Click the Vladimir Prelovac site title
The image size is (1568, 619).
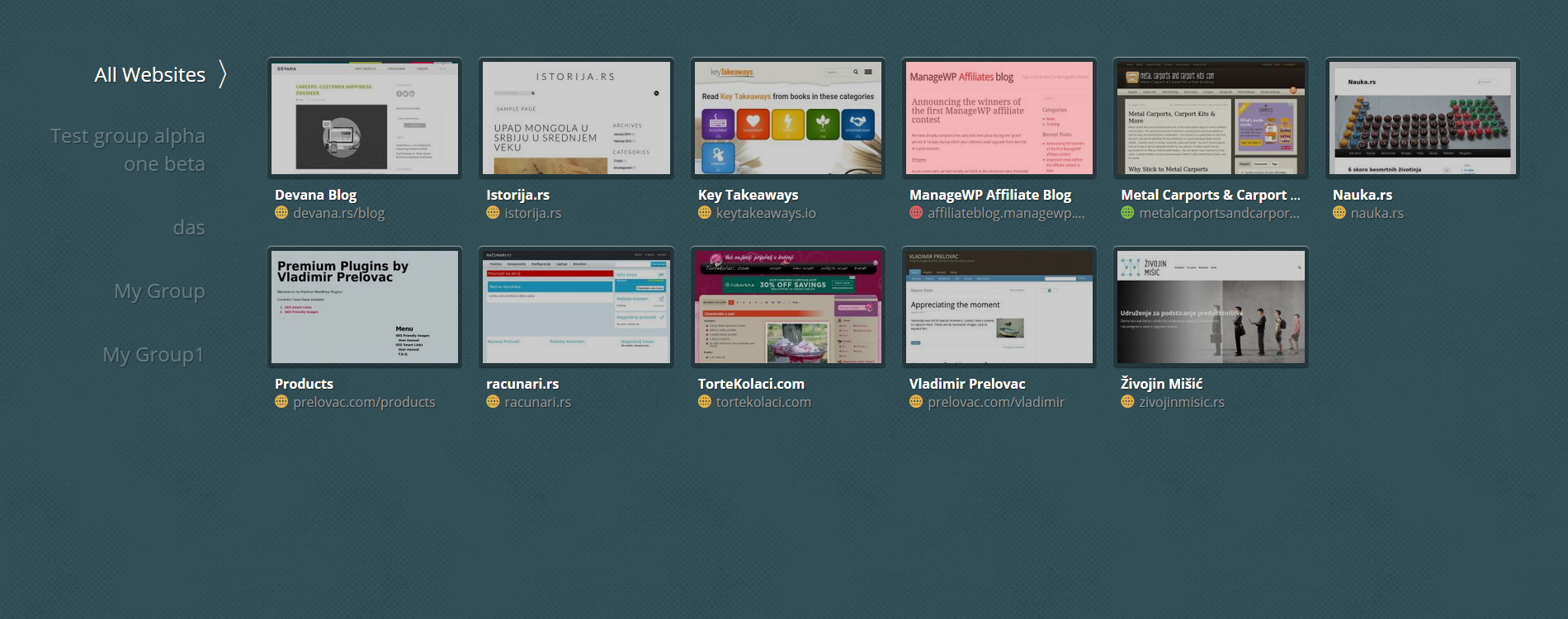(967, 384)
